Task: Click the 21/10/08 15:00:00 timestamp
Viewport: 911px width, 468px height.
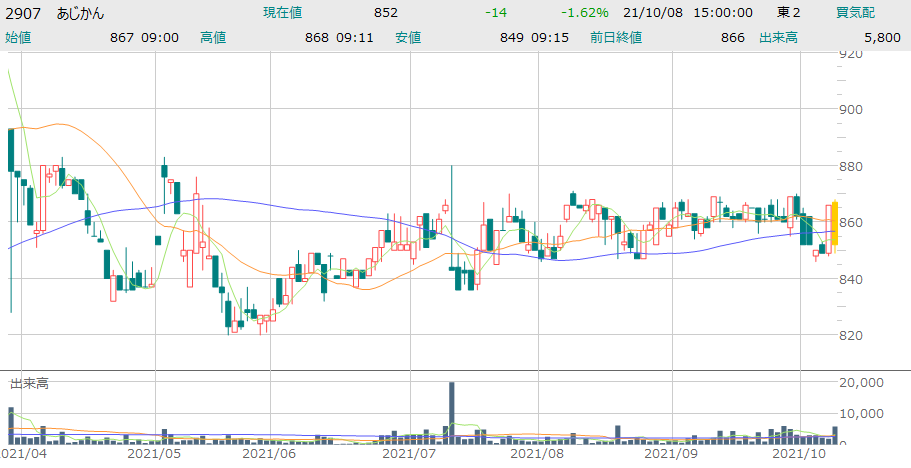Action: point(688,13)
